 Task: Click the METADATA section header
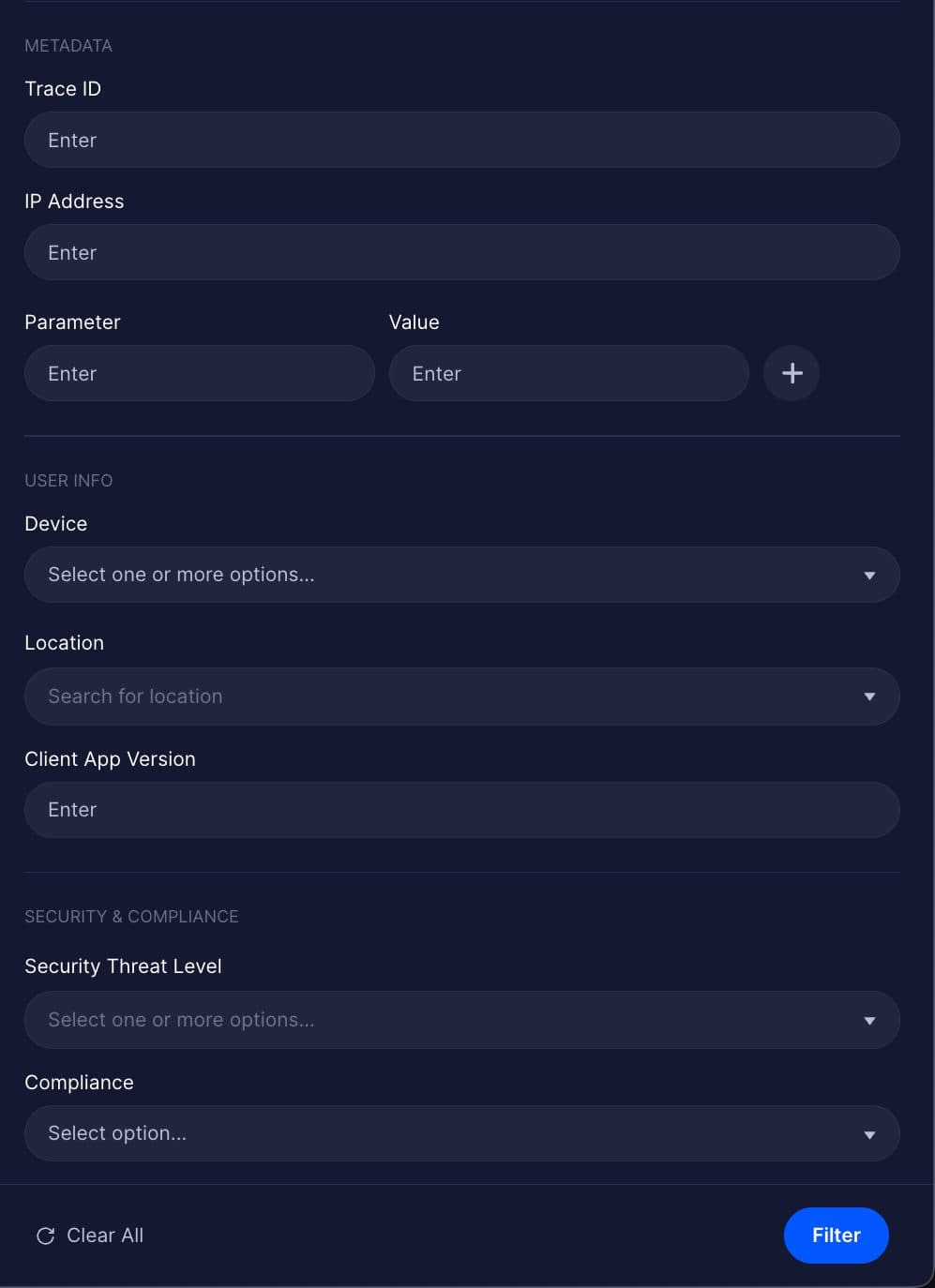[x=68, y=45]
